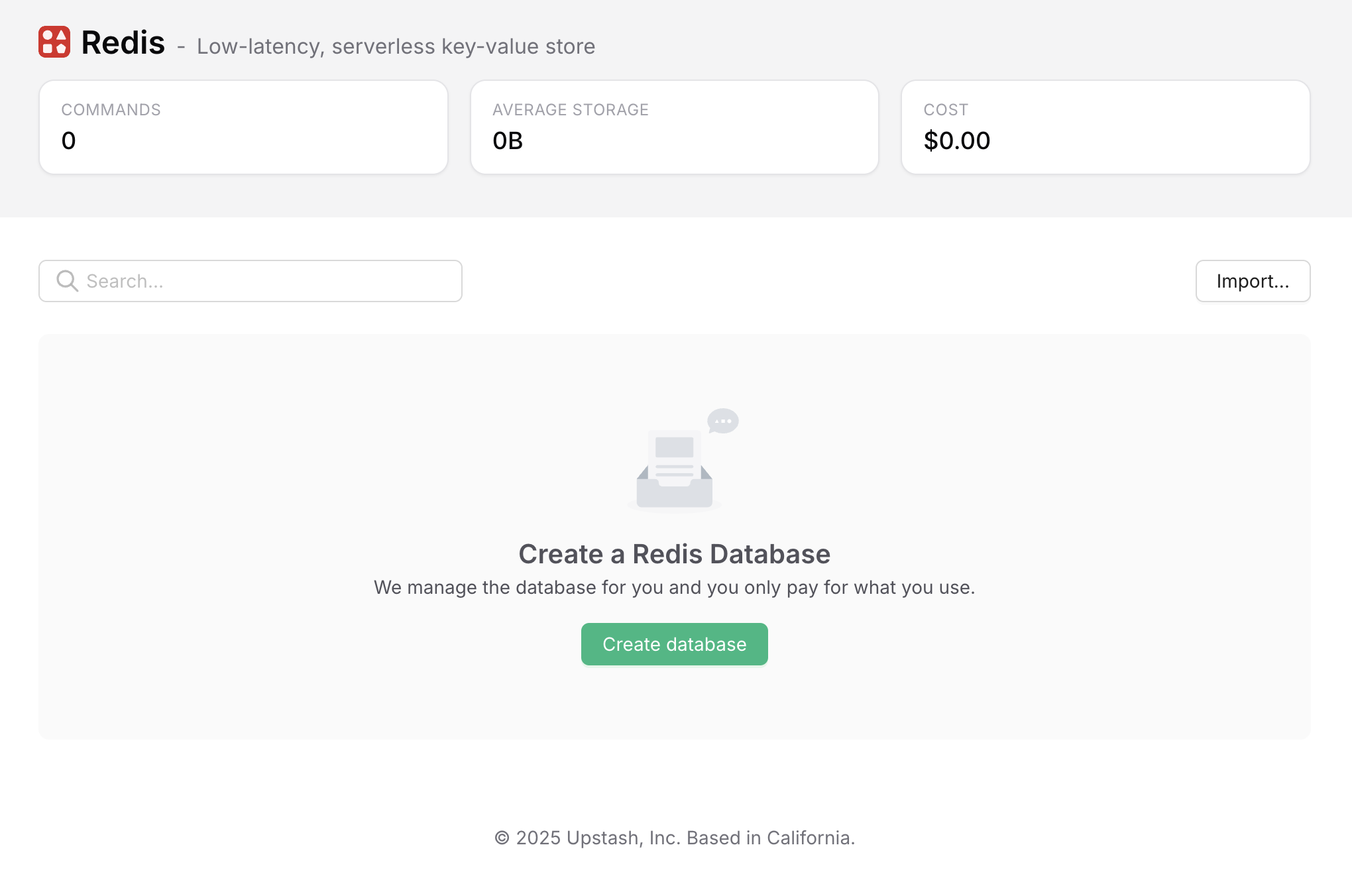Click the red Redis logo icon

click(54, 42)
